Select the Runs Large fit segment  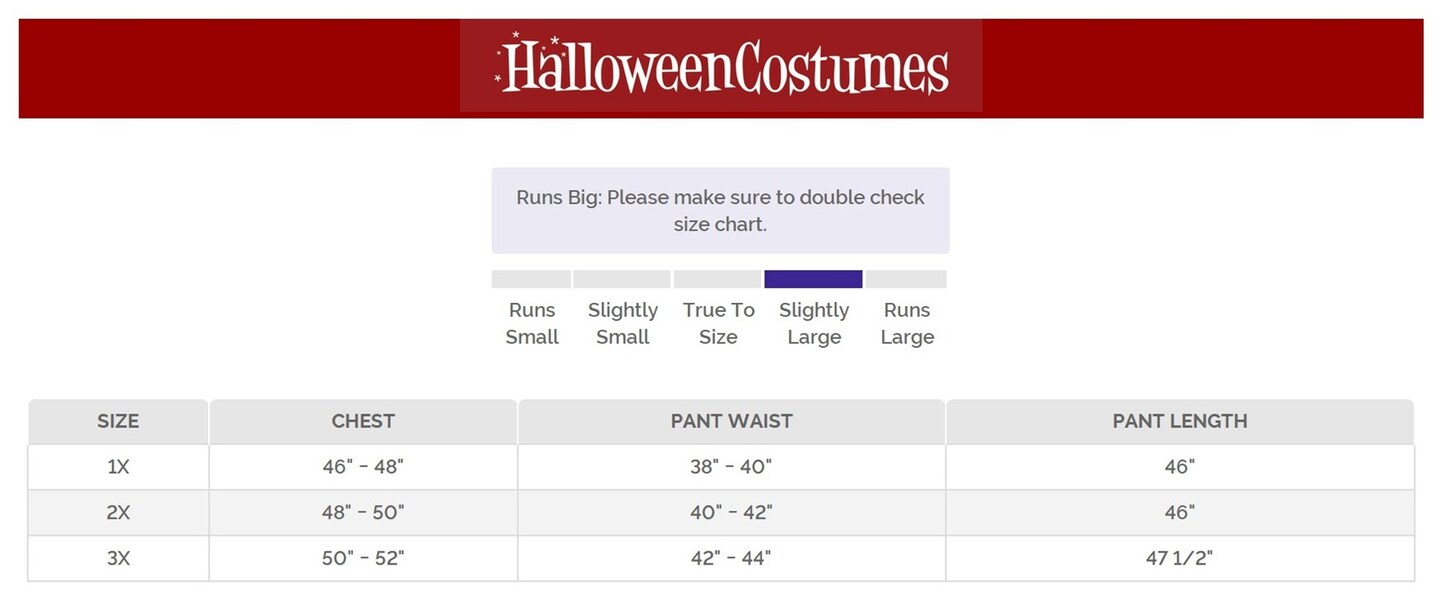pyautogui.click(x=906, y=279)
